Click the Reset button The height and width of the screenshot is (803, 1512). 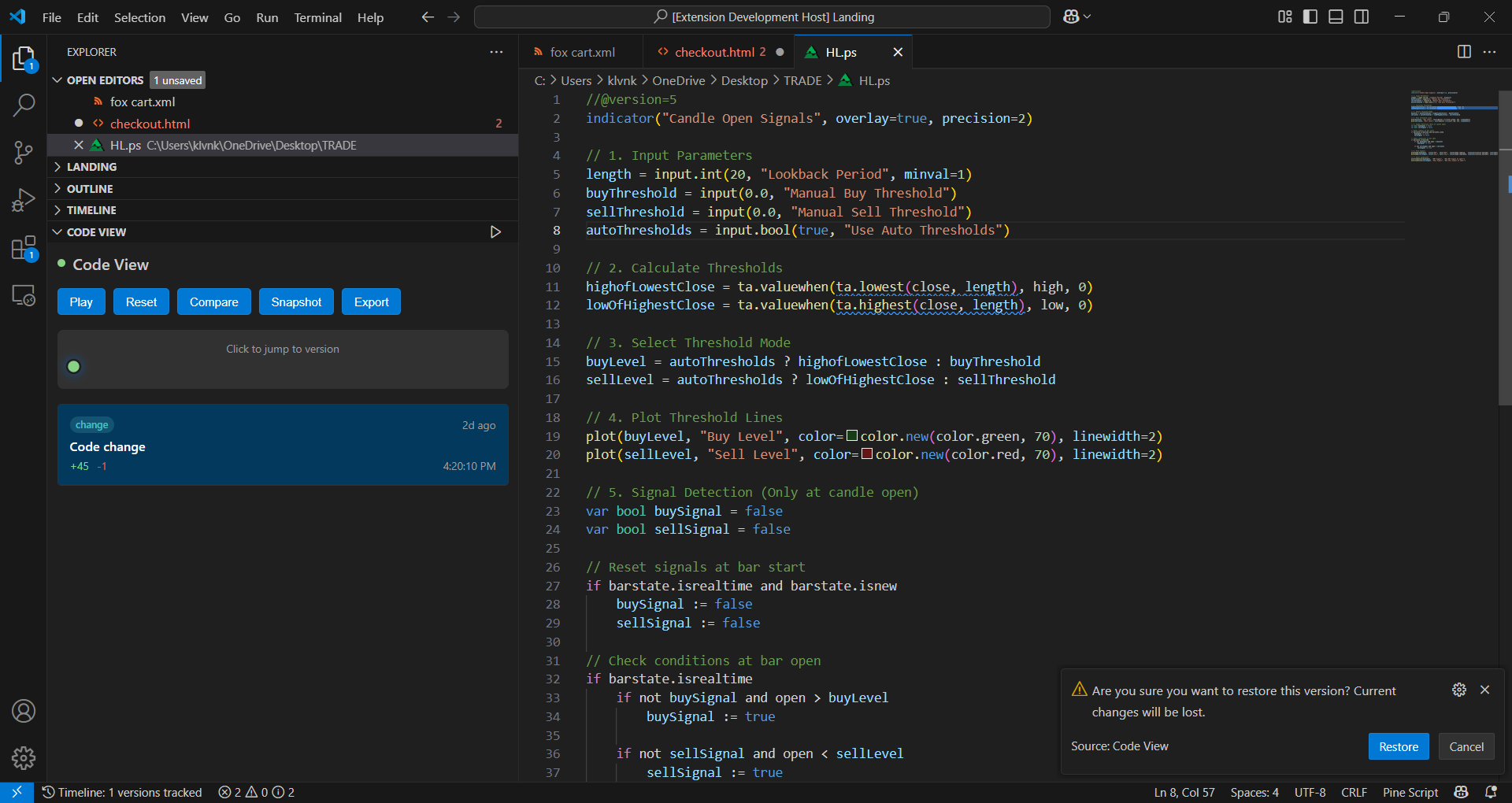(141, 302)
